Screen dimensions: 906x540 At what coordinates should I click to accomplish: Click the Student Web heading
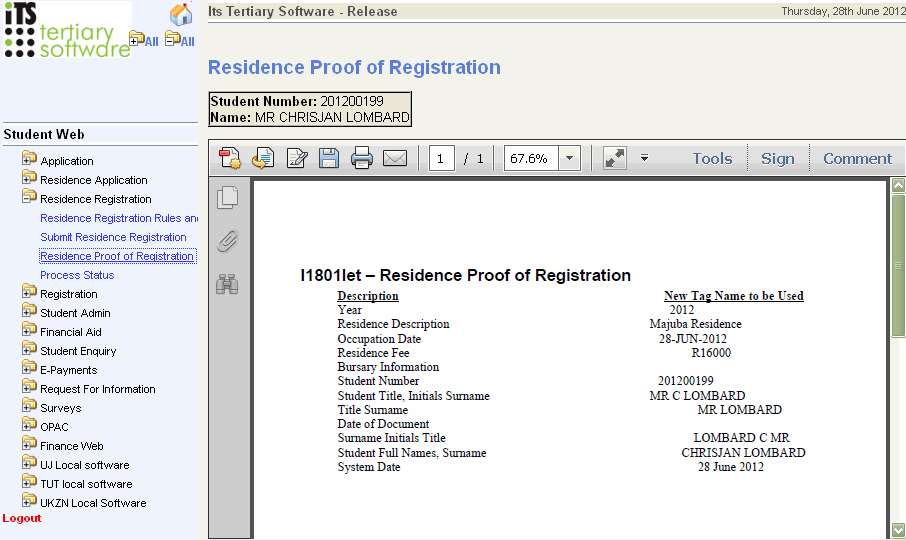(44, 135)
